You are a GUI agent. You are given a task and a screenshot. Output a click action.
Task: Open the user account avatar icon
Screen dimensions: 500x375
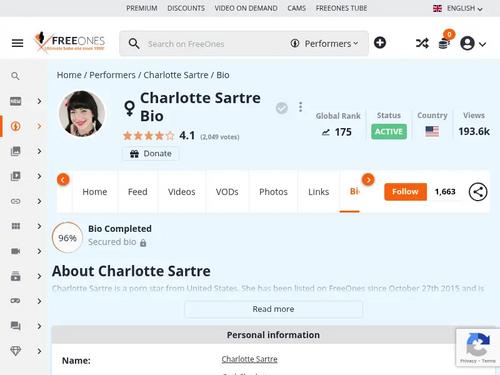(467, 43)
